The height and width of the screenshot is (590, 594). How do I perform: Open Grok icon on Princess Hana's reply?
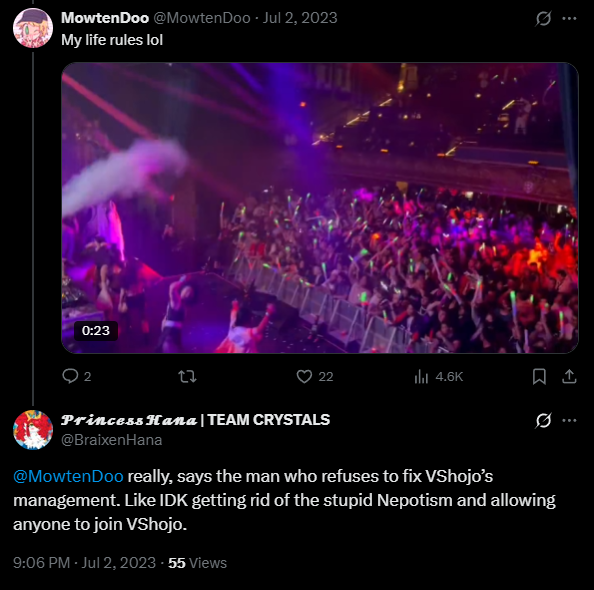[543, 420]
